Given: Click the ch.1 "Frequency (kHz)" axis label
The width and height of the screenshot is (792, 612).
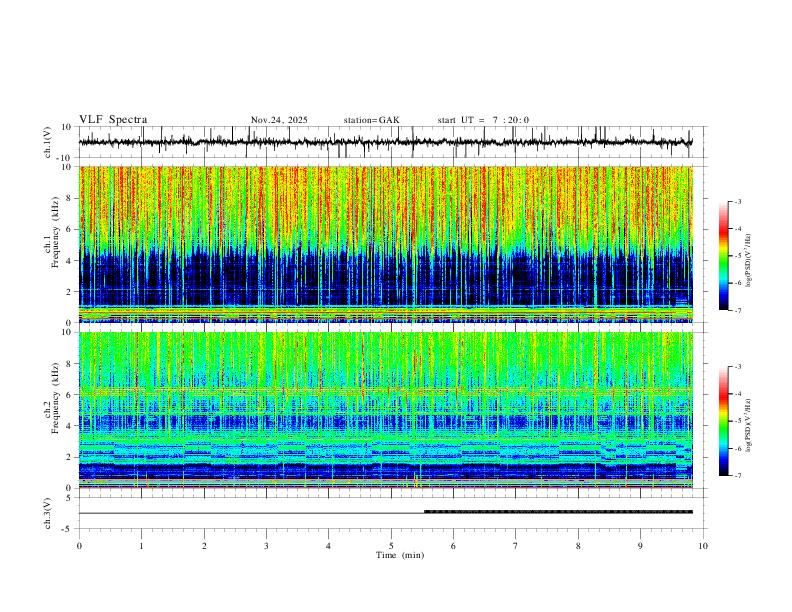Looking at the screenshot, I should coord(56,233).
